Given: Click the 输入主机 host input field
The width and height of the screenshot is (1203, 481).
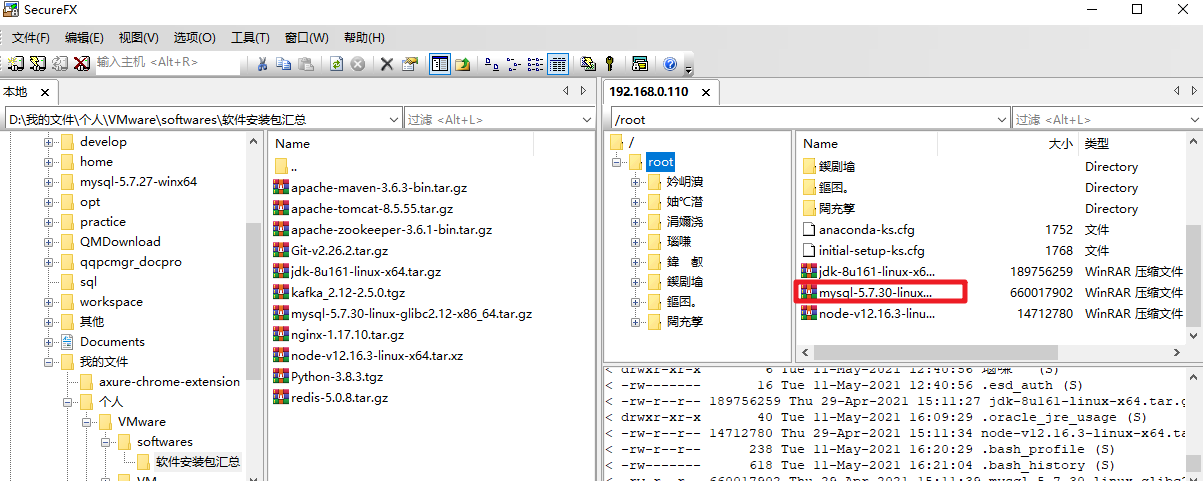Looking at the screenshot, I should click(168, 63).
